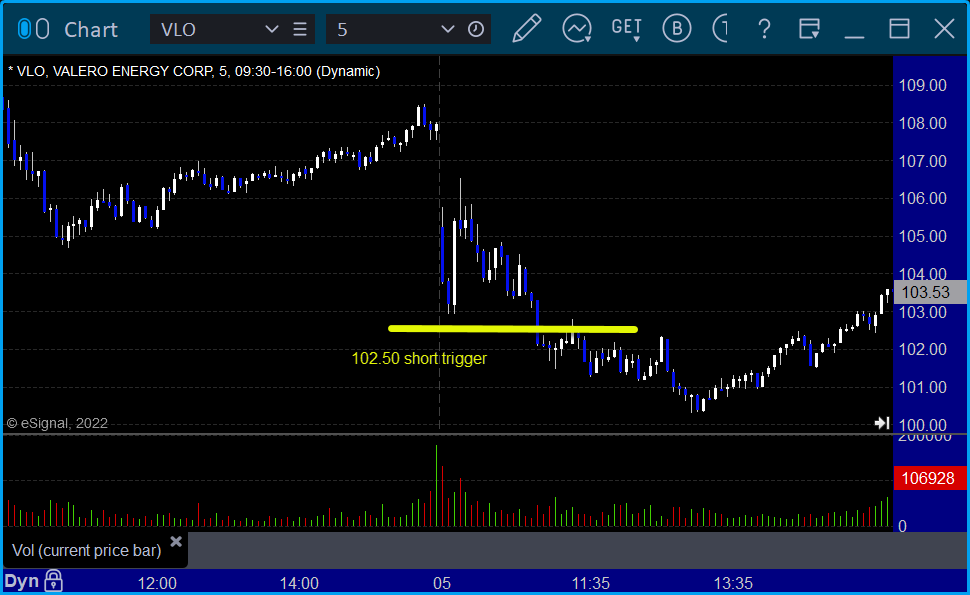Click the partially visible circled T icon
Image resolution: width=970 pixels, height=595 pixels.
(719, 29)
